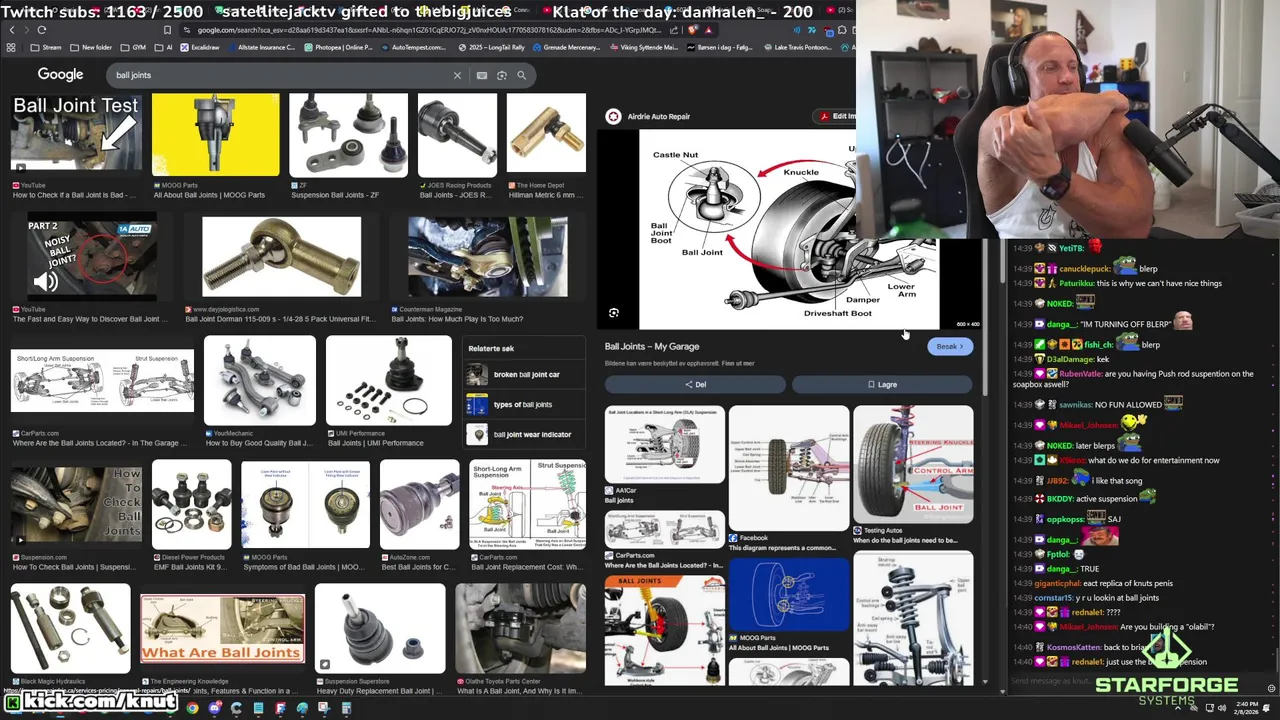Select related search types of ball joints
Screen dimensions: 1280x720
[x=525, y=404]
